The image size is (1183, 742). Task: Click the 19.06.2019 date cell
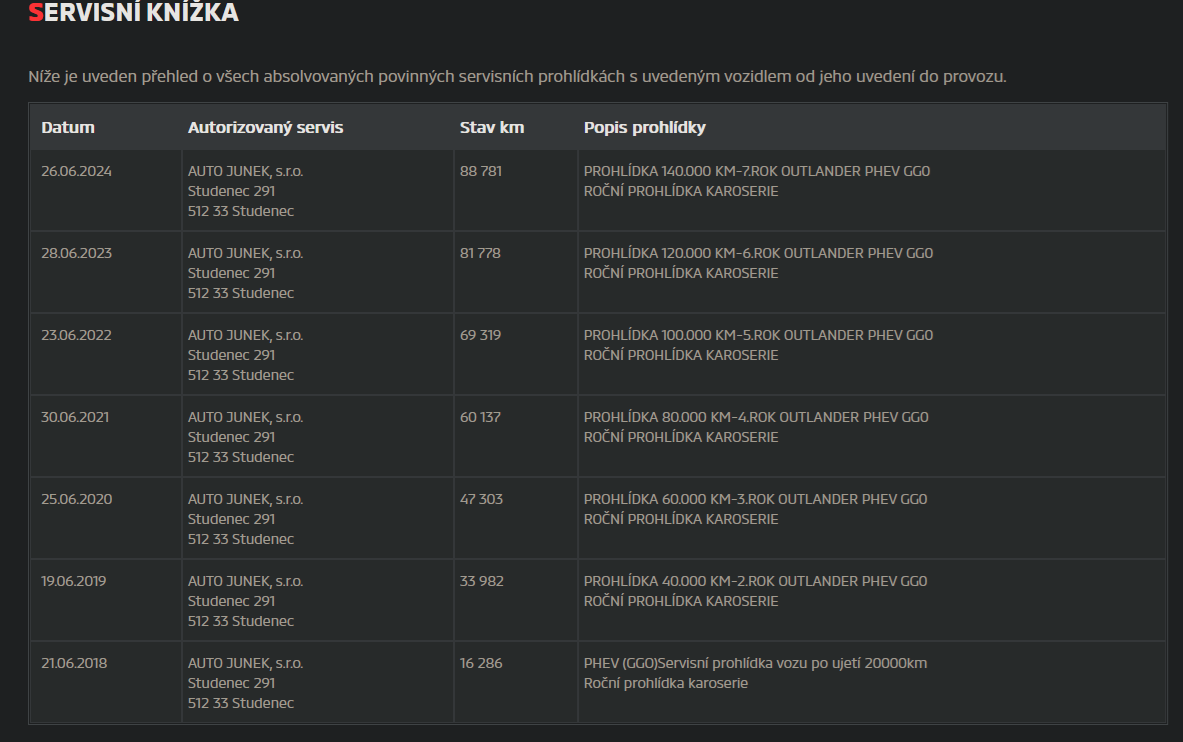[x=74, y=581]
